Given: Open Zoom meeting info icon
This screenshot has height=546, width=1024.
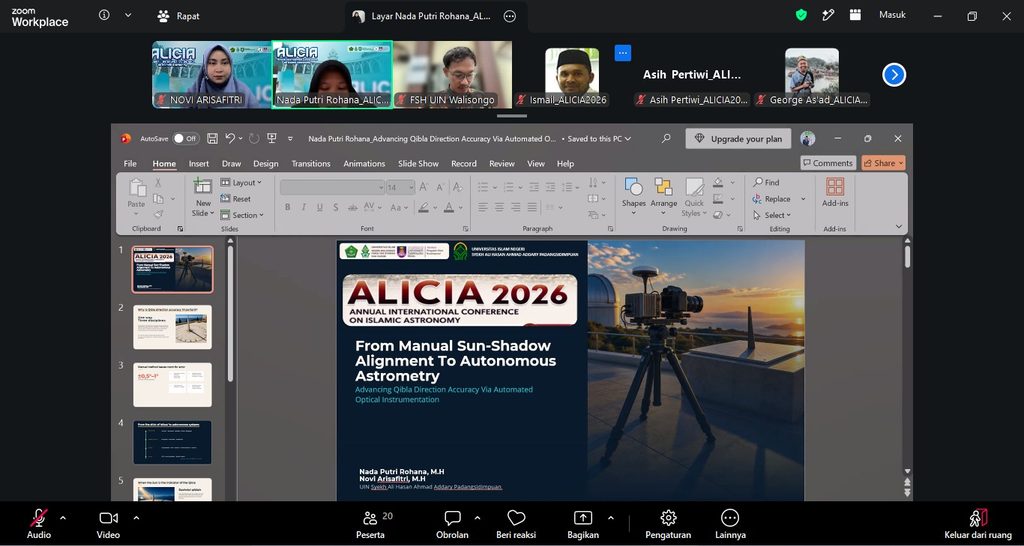Looking at the screenshot, I should click(104, 15).
